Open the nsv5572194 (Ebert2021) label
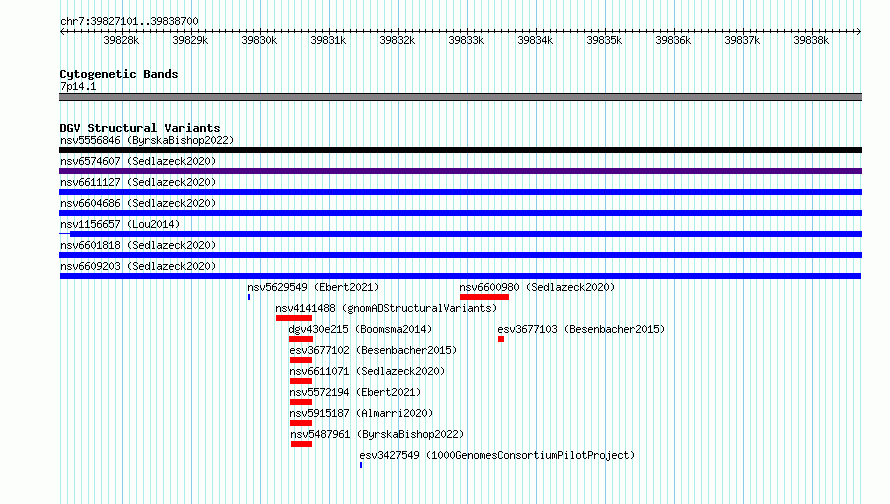 tap(355, 392)
